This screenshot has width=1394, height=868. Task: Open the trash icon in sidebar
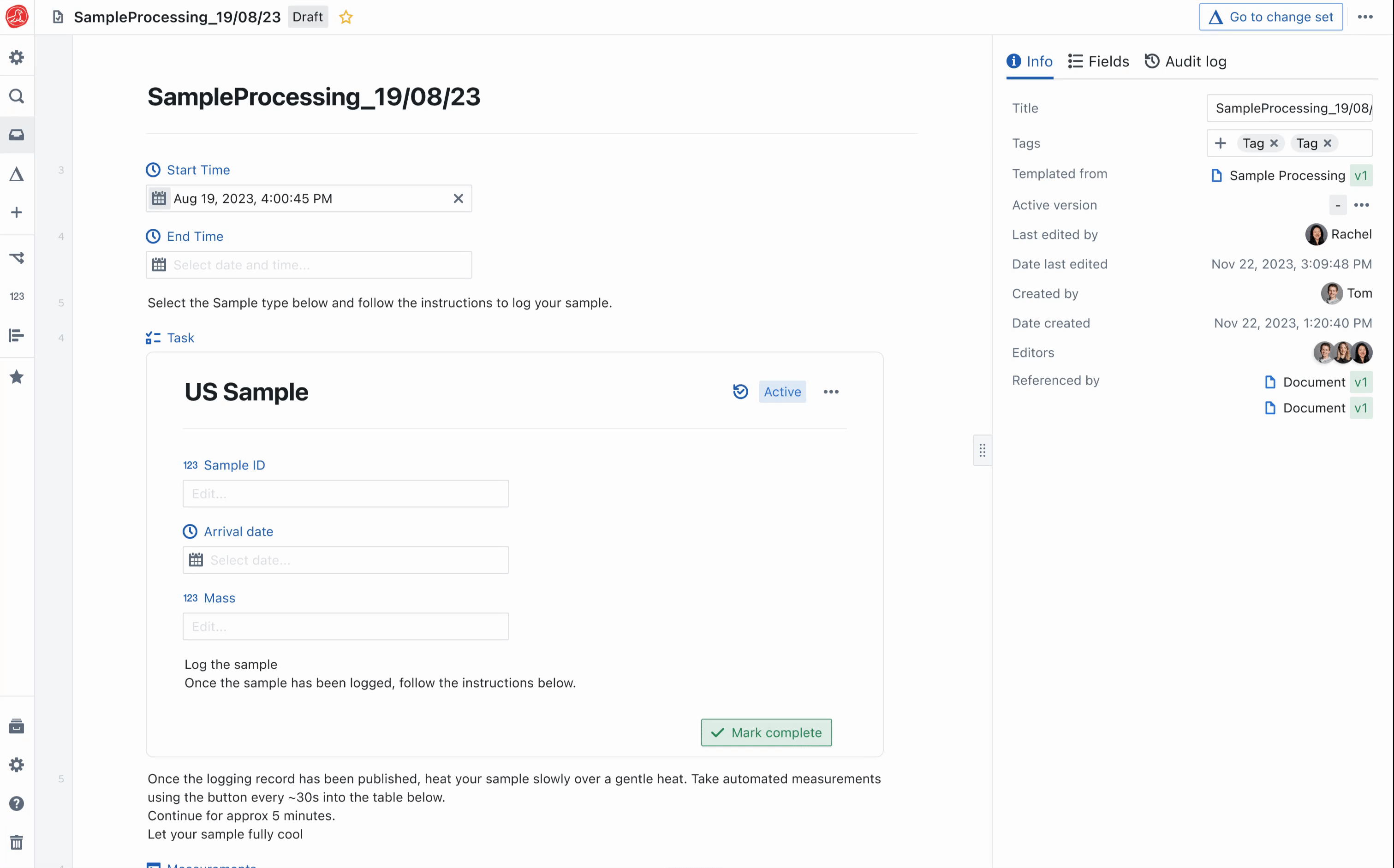(x=17, y=842)
